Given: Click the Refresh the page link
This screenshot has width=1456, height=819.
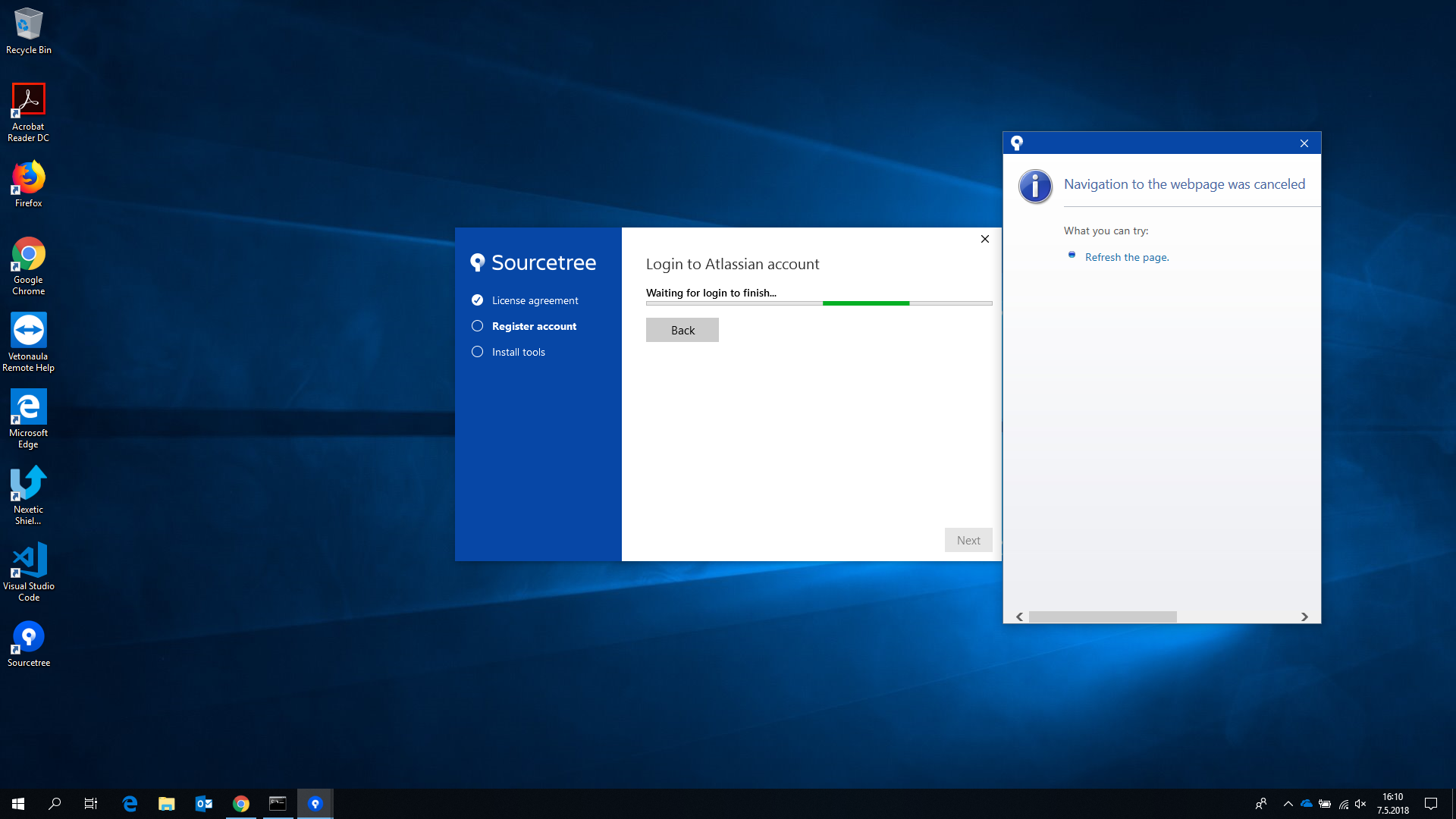Looking at the screenshot, I should tap(1127, 256).
